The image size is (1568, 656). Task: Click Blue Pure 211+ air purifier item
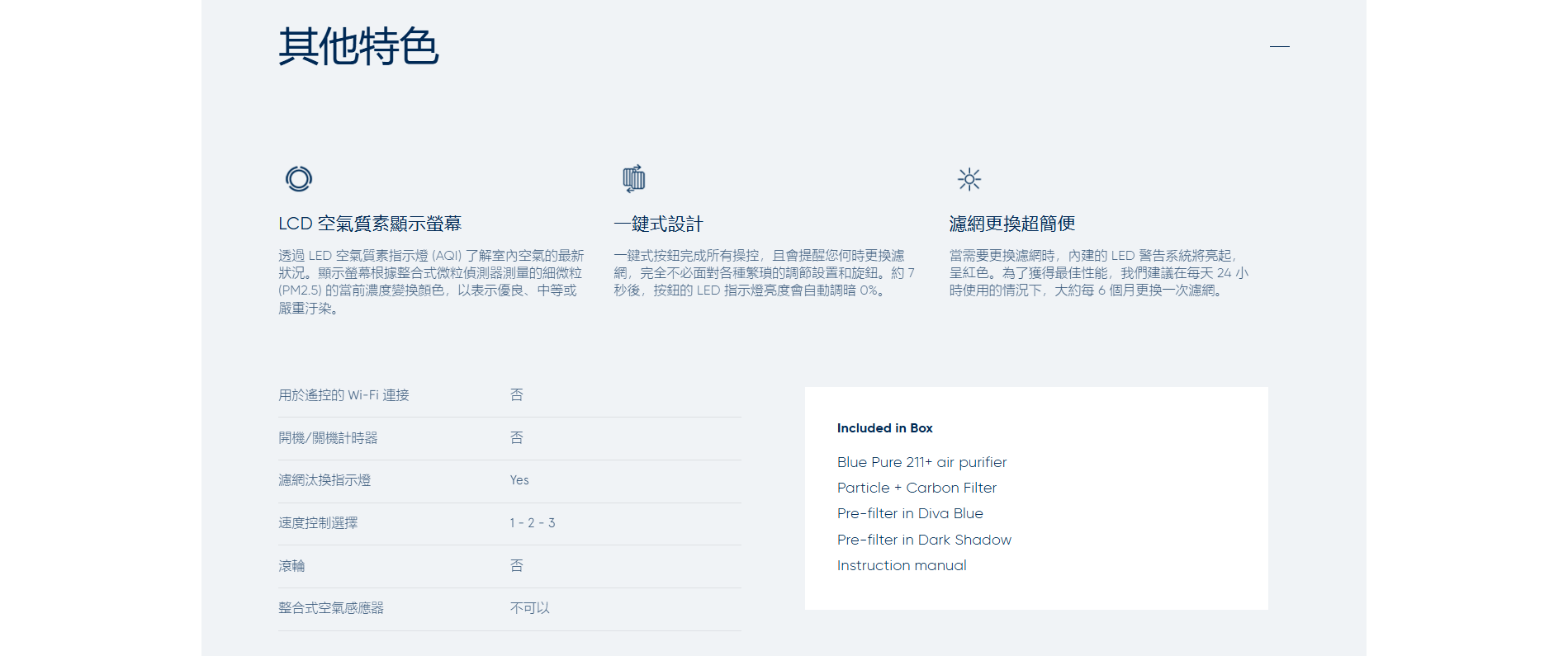(x=921, y=462)
